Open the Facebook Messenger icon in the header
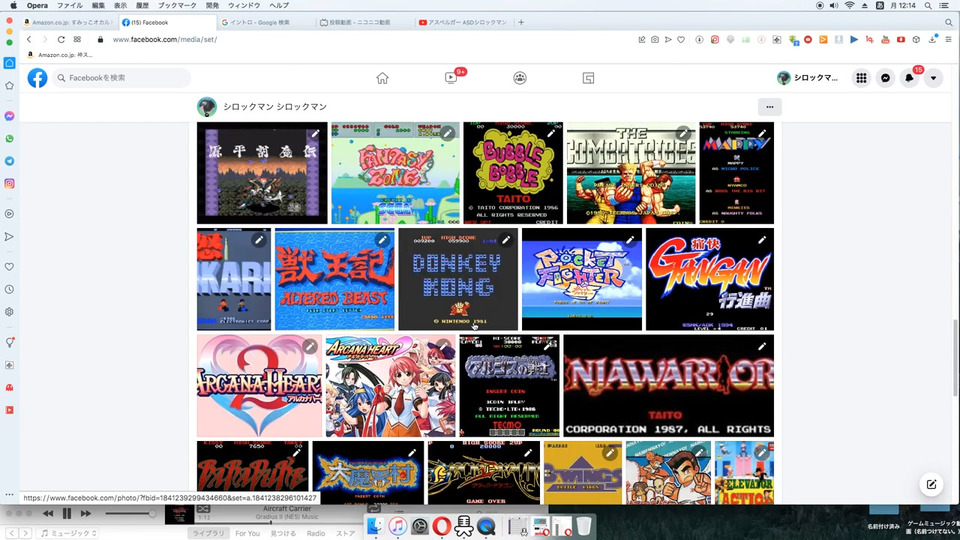 [885, 78]
